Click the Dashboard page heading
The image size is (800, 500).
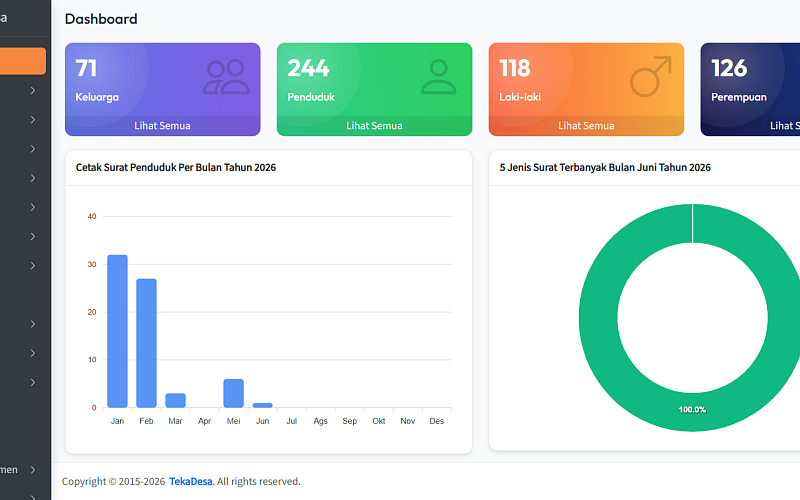[101, 19]
